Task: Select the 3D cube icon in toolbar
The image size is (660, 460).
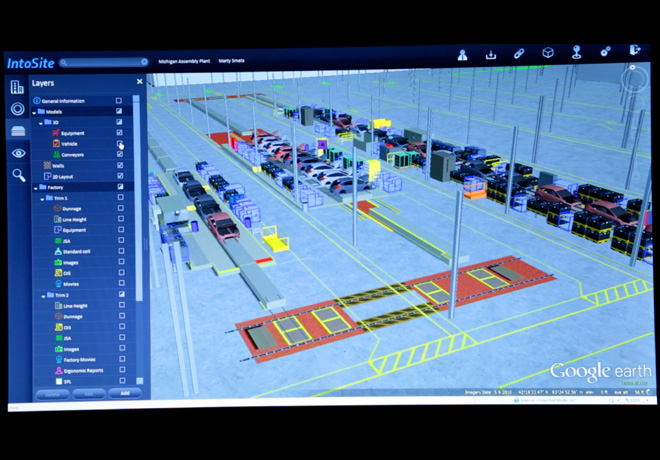Action: (x=548, y=53)
